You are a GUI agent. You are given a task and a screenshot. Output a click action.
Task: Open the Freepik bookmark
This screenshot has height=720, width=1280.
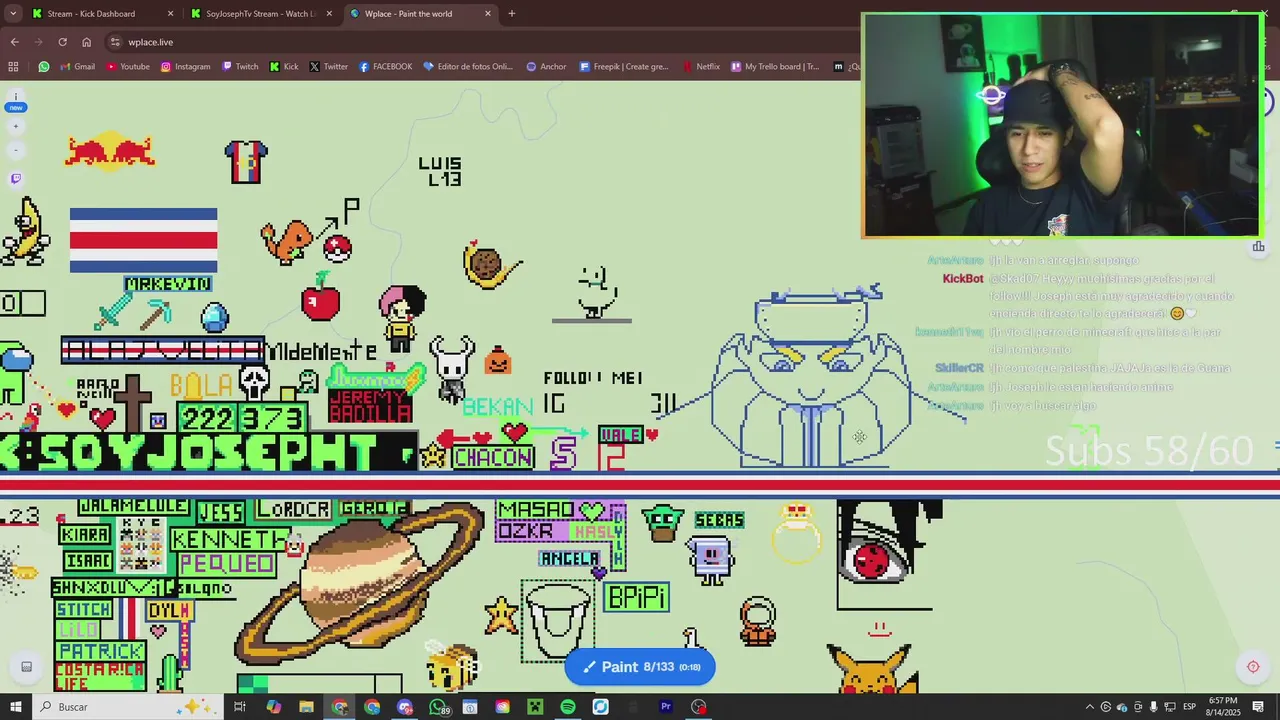623,67
